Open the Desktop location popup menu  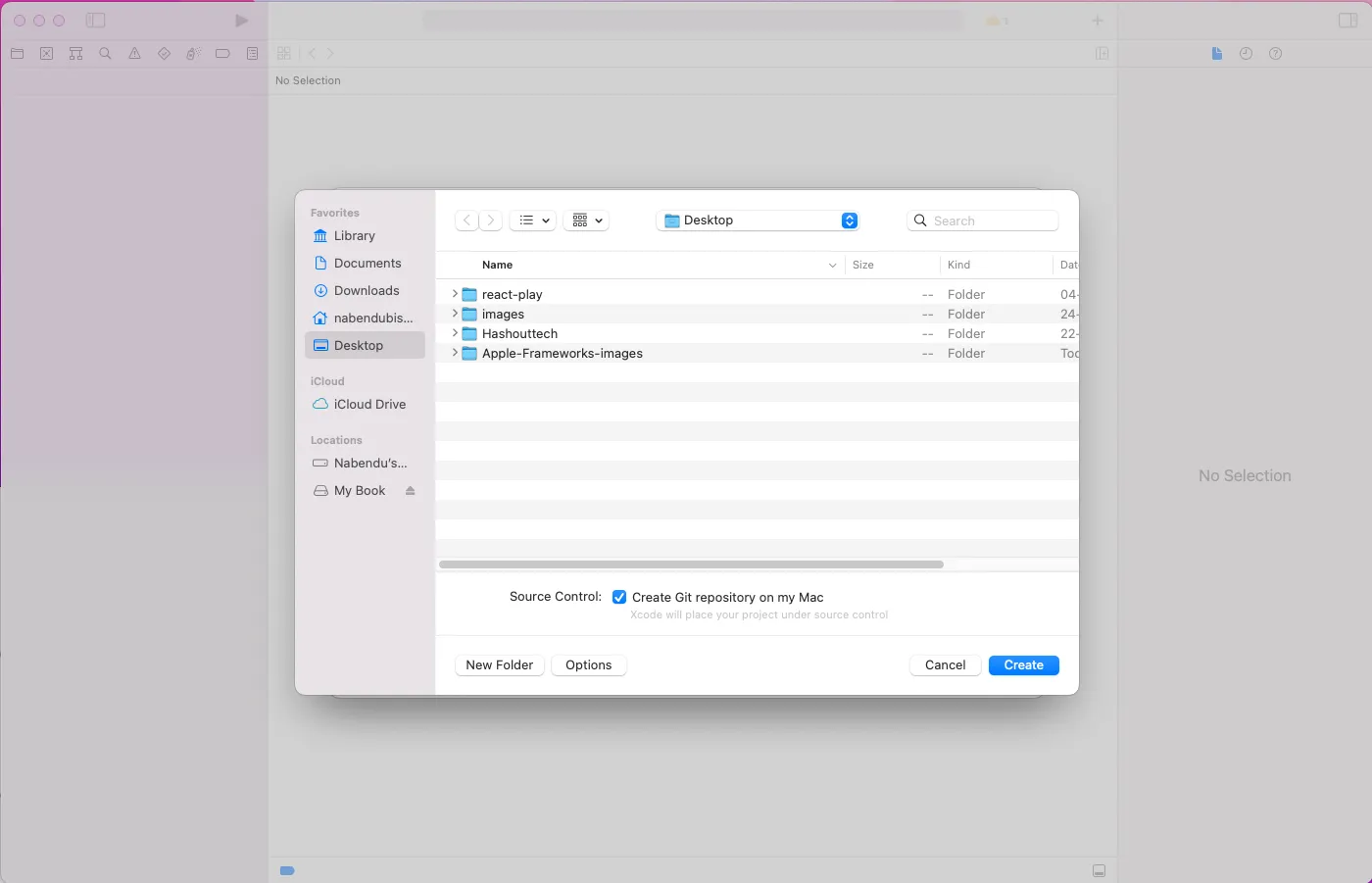click(x=758, y=221)
